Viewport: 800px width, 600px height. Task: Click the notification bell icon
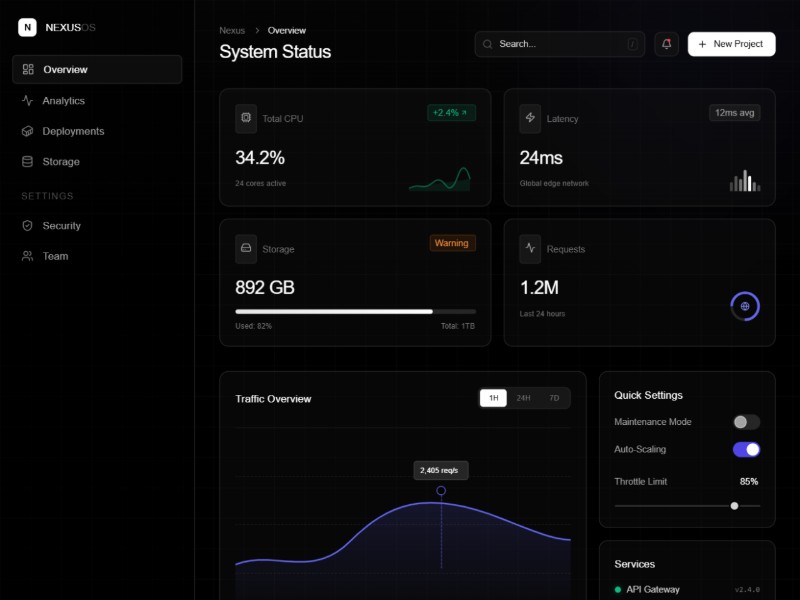click(666, 44)
